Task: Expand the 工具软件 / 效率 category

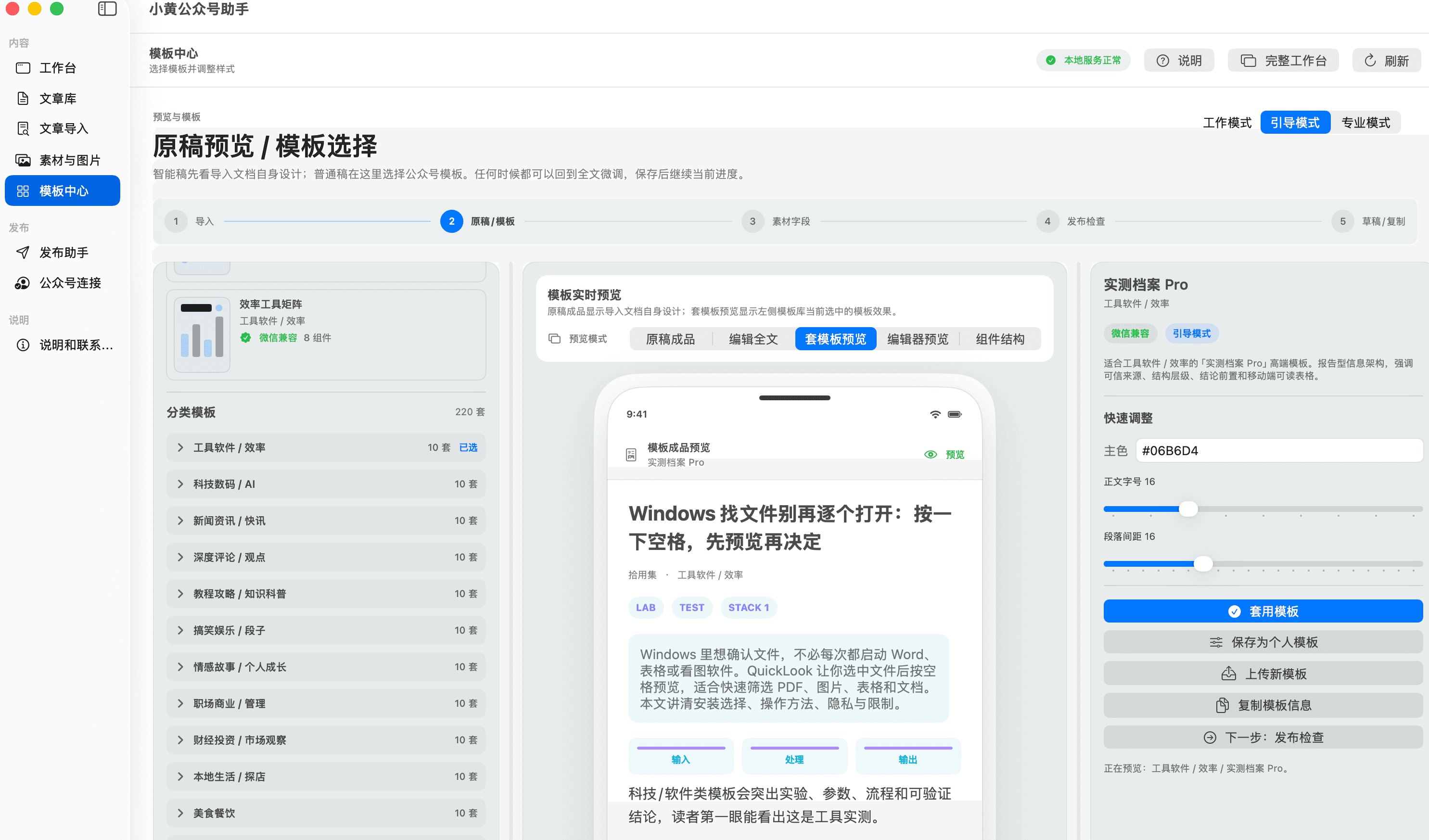Action: pos(325,447)
